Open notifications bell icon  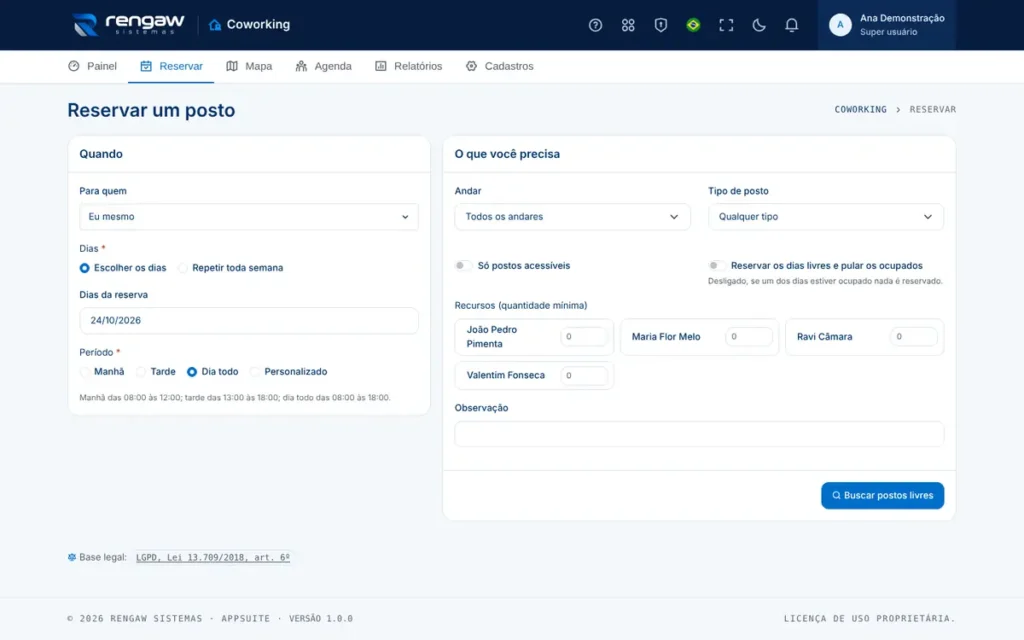coord(791,25)
